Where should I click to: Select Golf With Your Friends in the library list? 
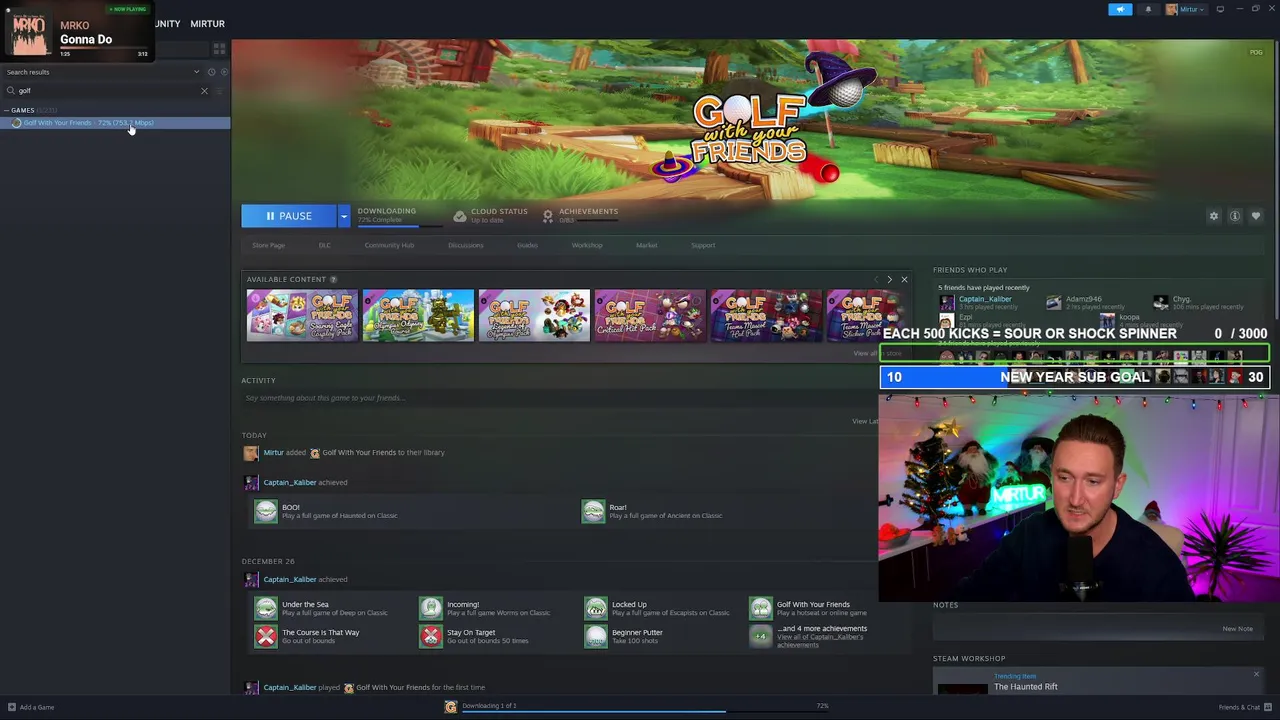(115, 123)
